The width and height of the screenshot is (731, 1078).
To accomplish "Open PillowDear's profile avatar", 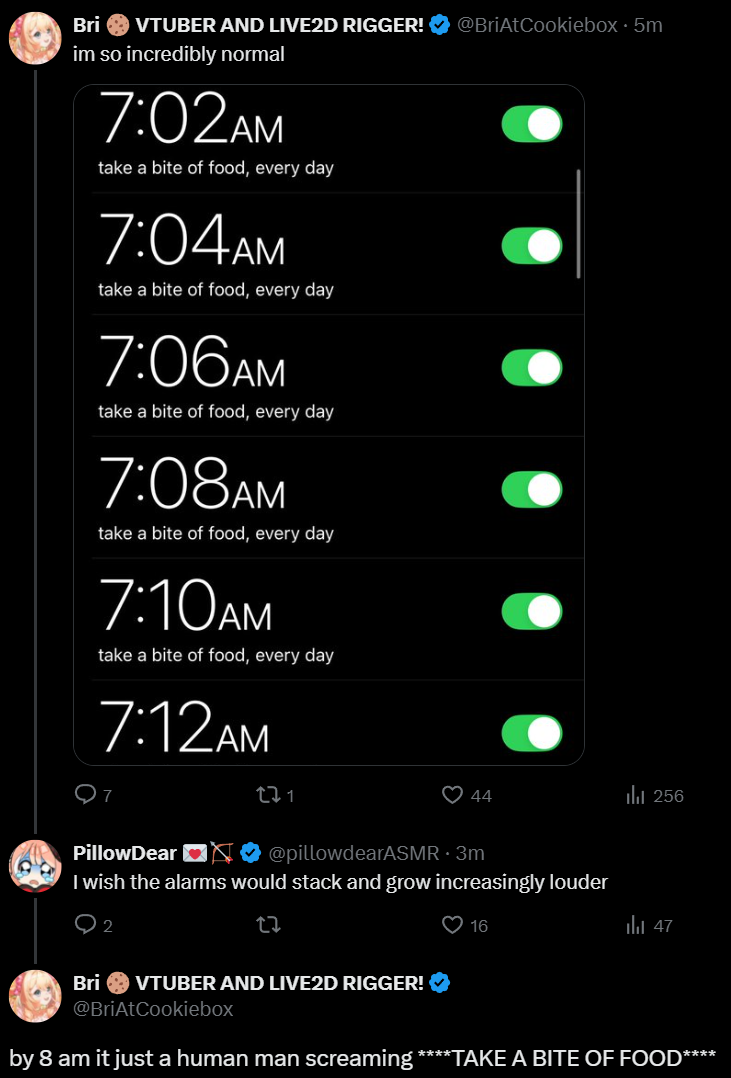I will 35,866.
